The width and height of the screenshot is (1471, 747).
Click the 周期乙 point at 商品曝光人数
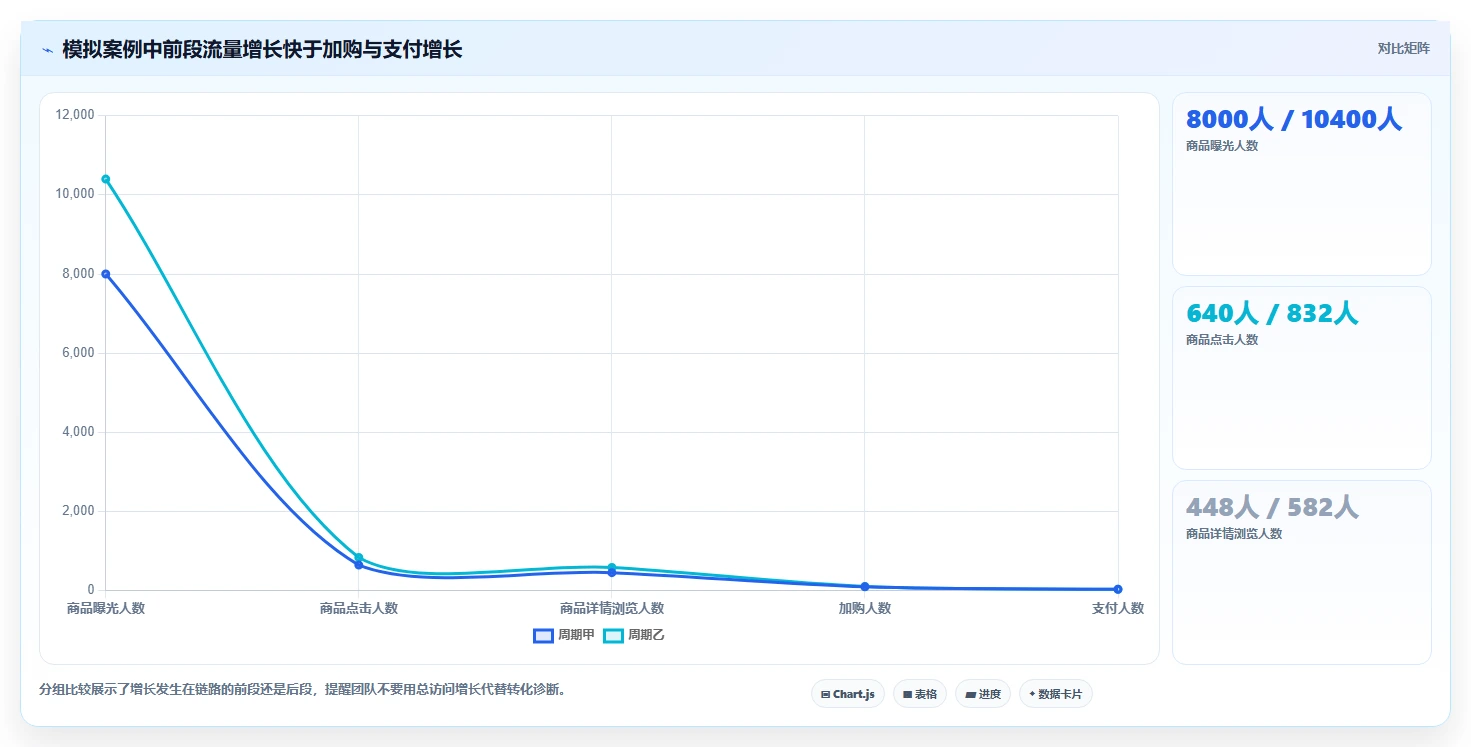click(x=105, y=179)
